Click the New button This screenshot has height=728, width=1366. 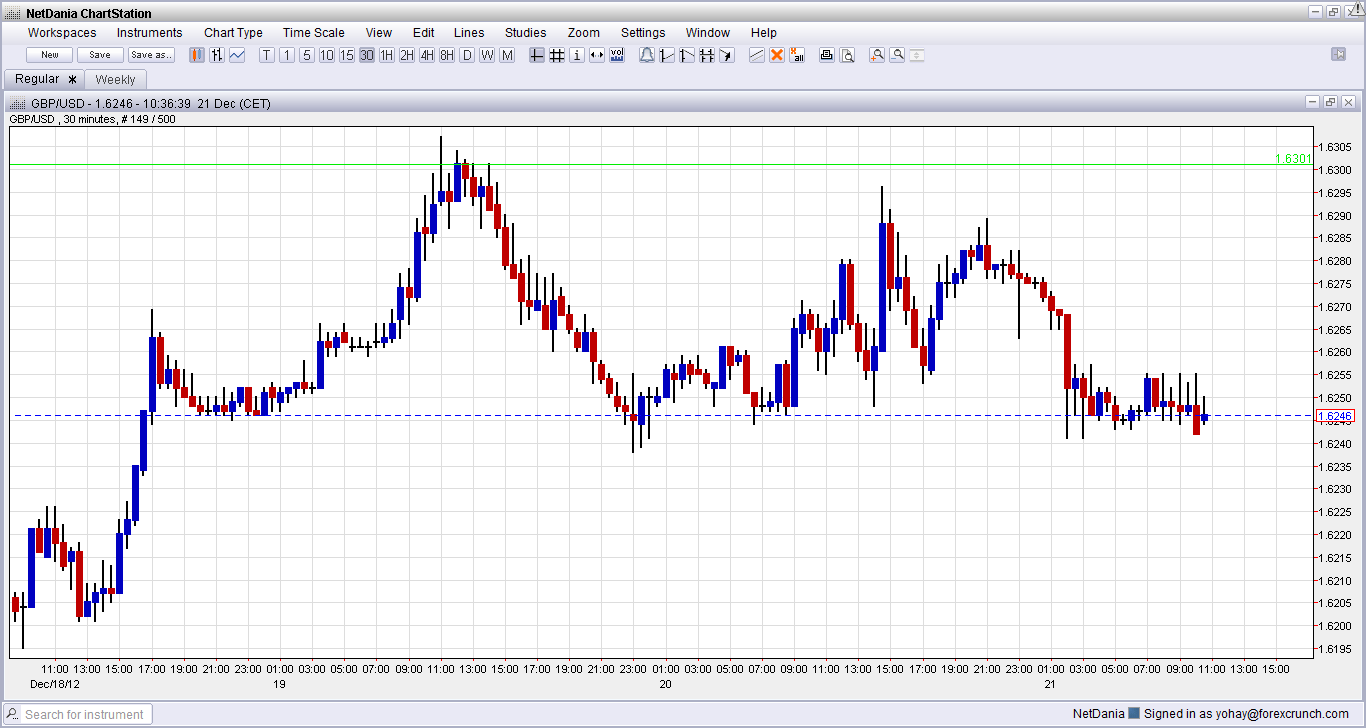[x=50, y=55]
